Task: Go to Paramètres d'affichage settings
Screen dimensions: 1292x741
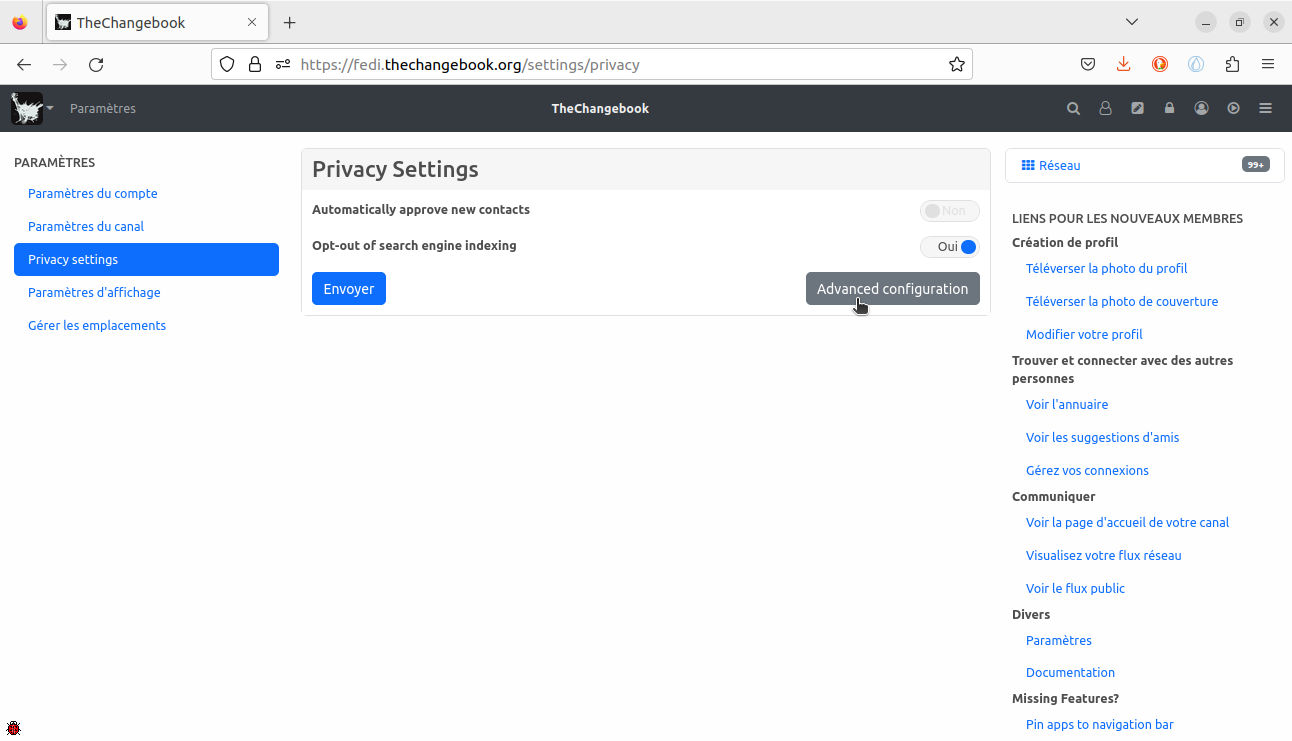Action: [x=94, y=293]
